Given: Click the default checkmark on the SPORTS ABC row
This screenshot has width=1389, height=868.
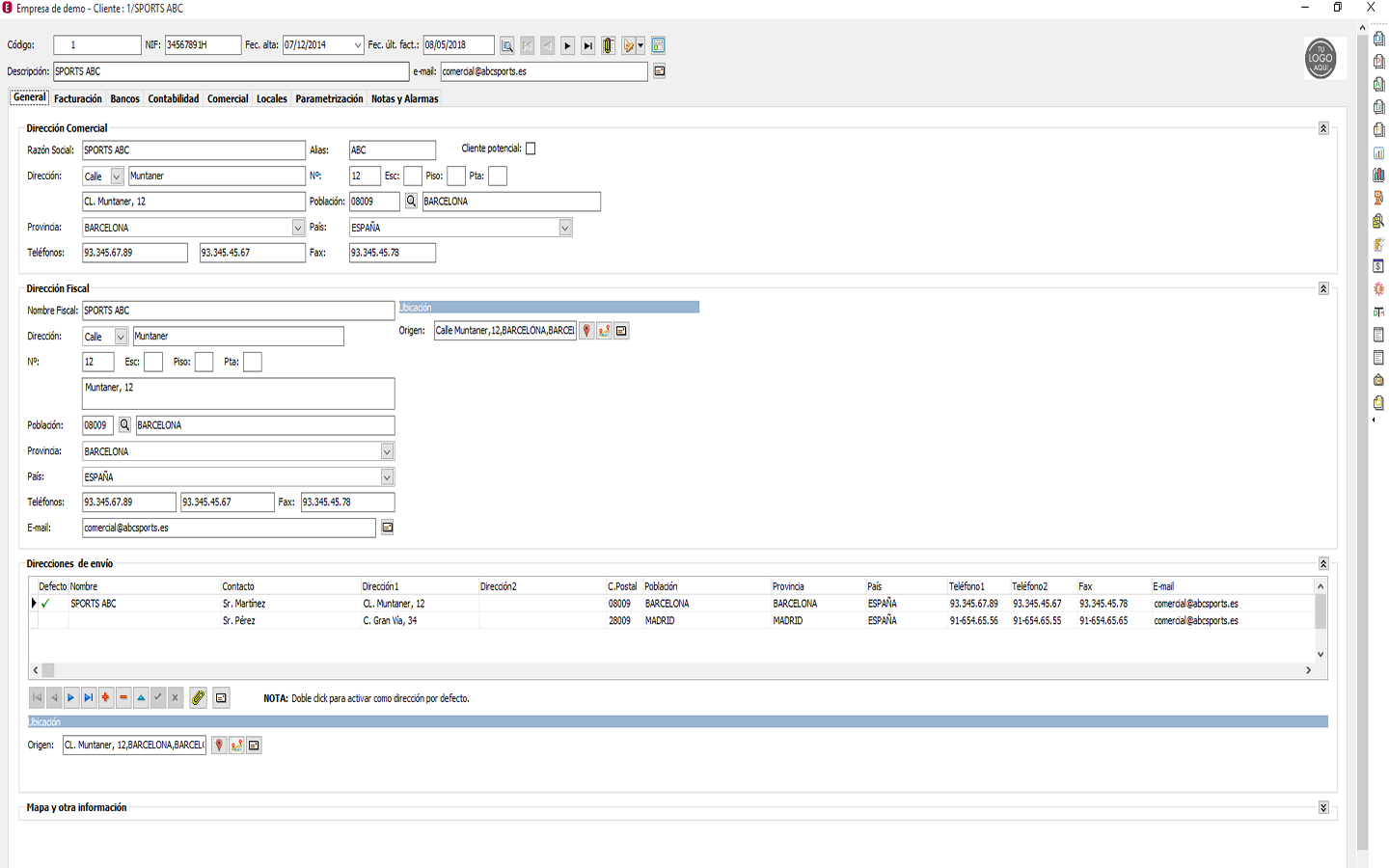Looking at the screenshot, I should (45, 604).
